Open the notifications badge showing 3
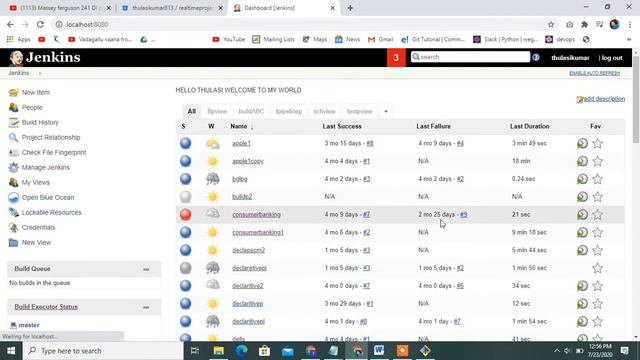640x360 pixels. [x=396, y=58]
